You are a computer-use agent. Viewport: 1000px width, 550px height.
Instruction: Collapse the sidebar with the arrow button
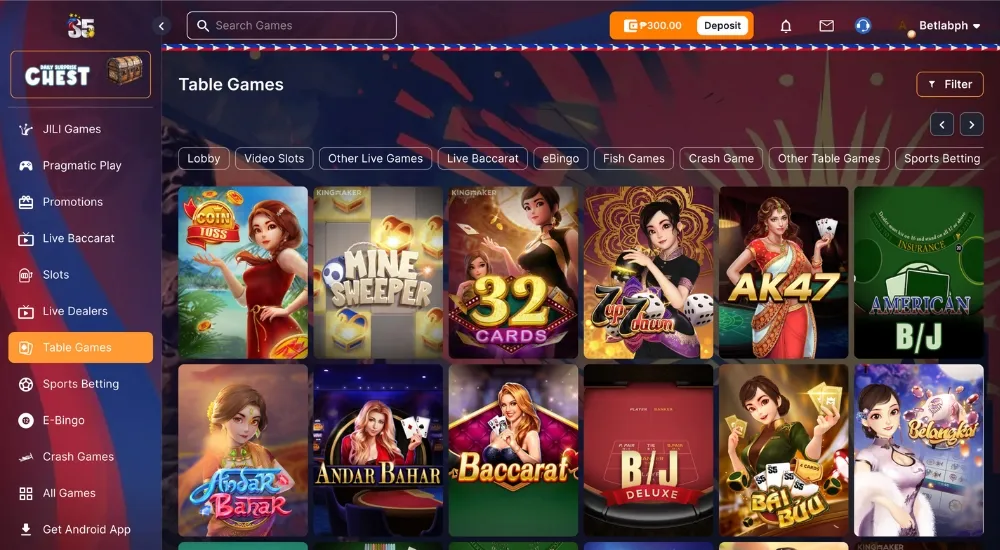click(161, 26)
